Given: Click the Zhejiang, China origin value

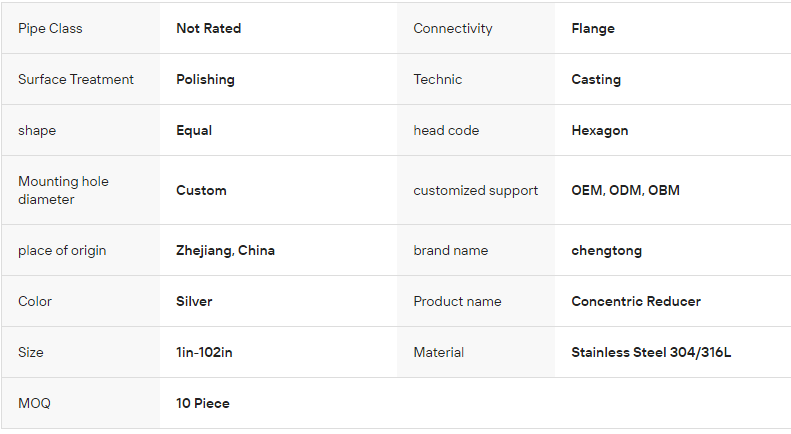Looking at the screenshot, I should click(x=225, y=251).
